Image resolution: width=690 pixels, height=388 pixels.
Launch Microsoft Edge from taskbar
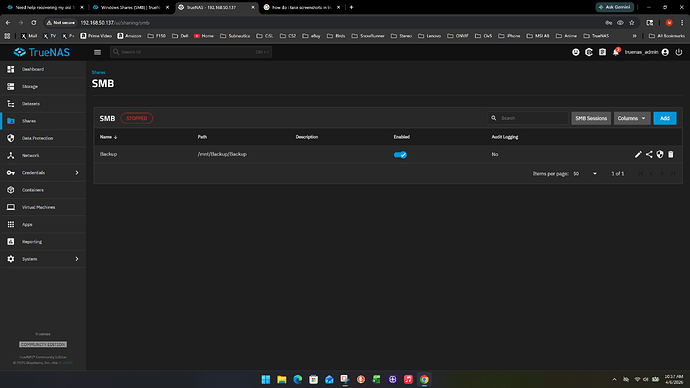[297, 379]
